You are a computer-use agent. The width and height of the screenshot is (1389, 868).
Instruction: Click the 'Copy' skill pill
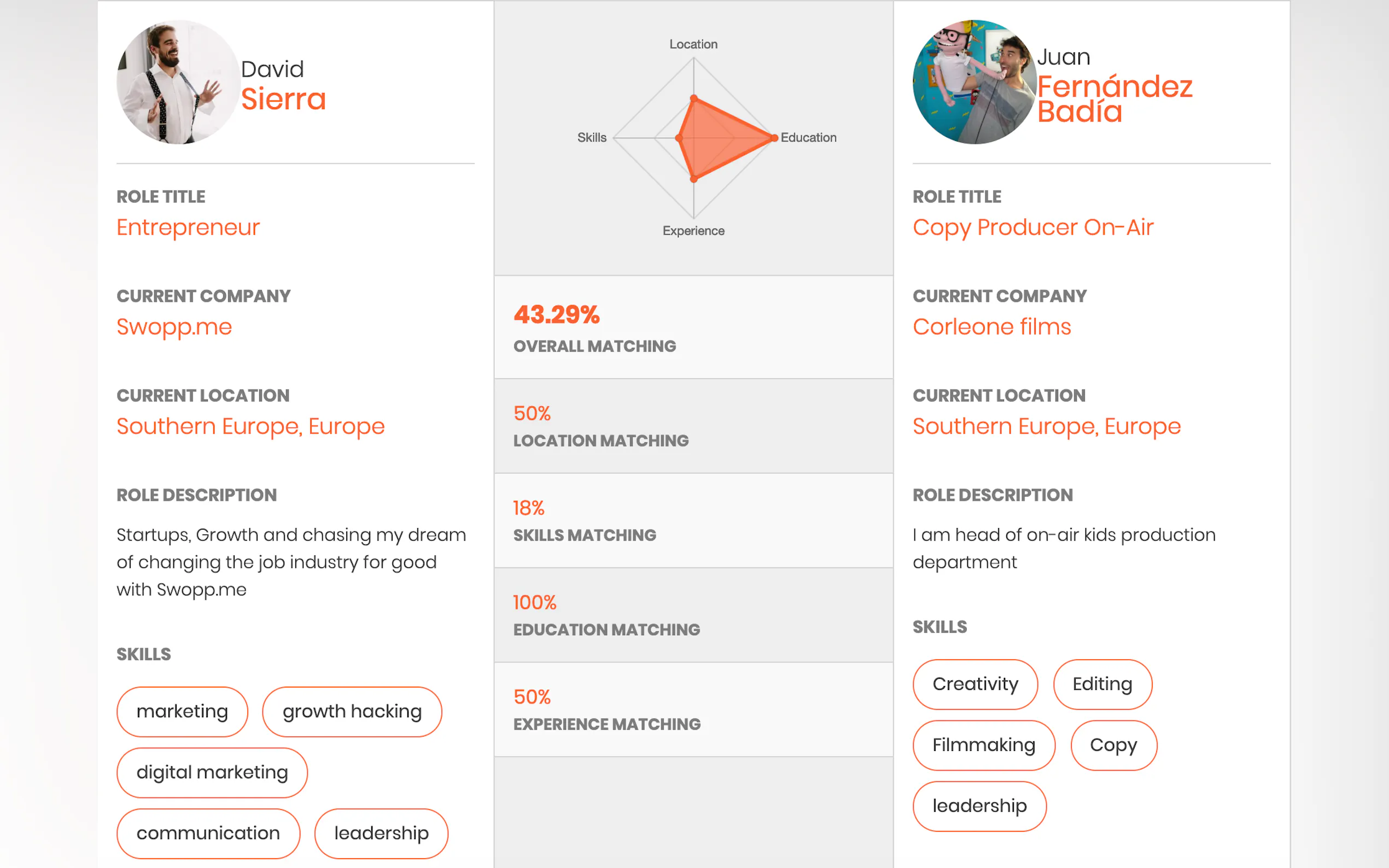coord(1113,744)
